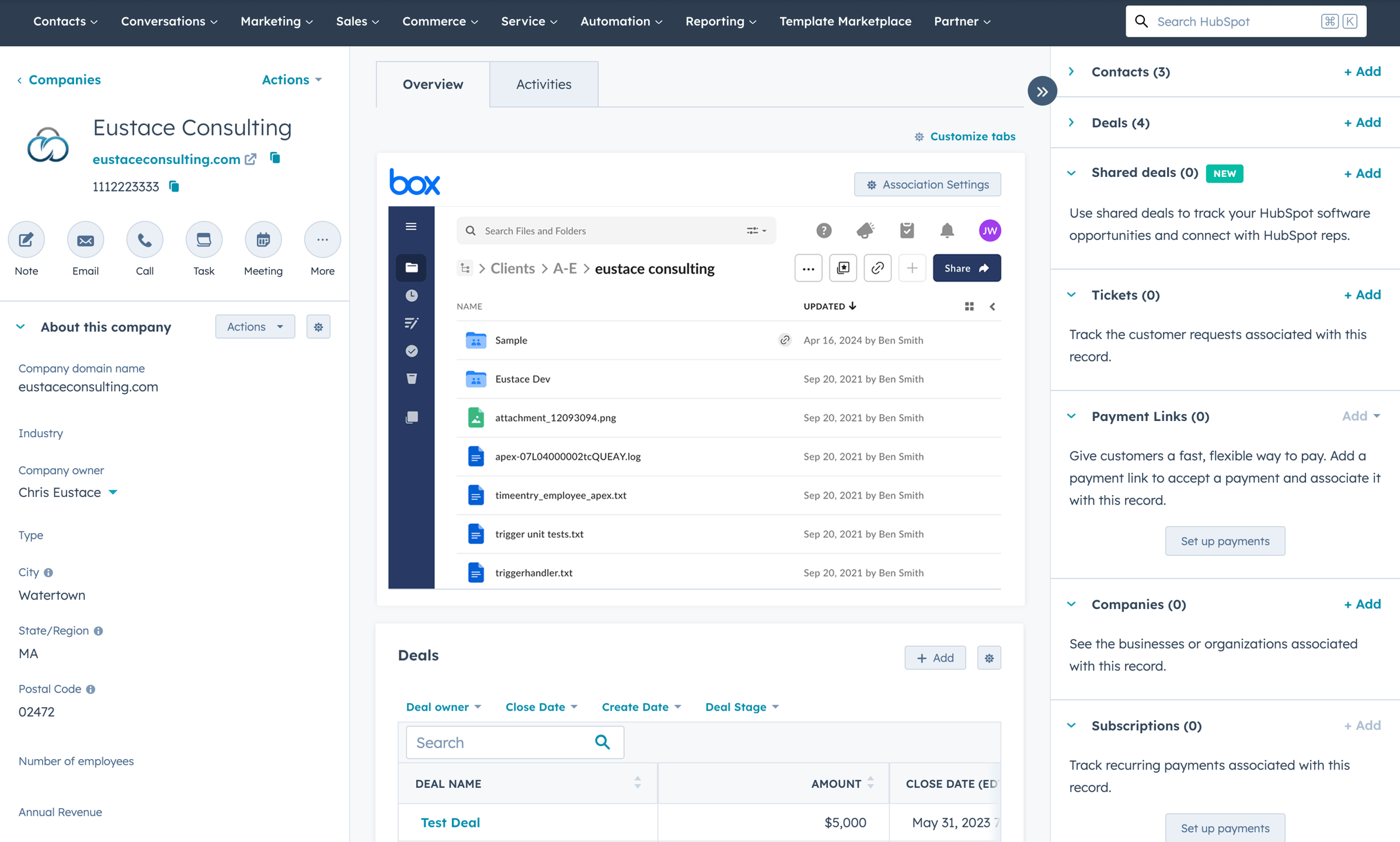This screenshot has height=842, width=1400.
Task: Click the Deals Search input field
Action: pyautogui.click(x=515, y=742)
